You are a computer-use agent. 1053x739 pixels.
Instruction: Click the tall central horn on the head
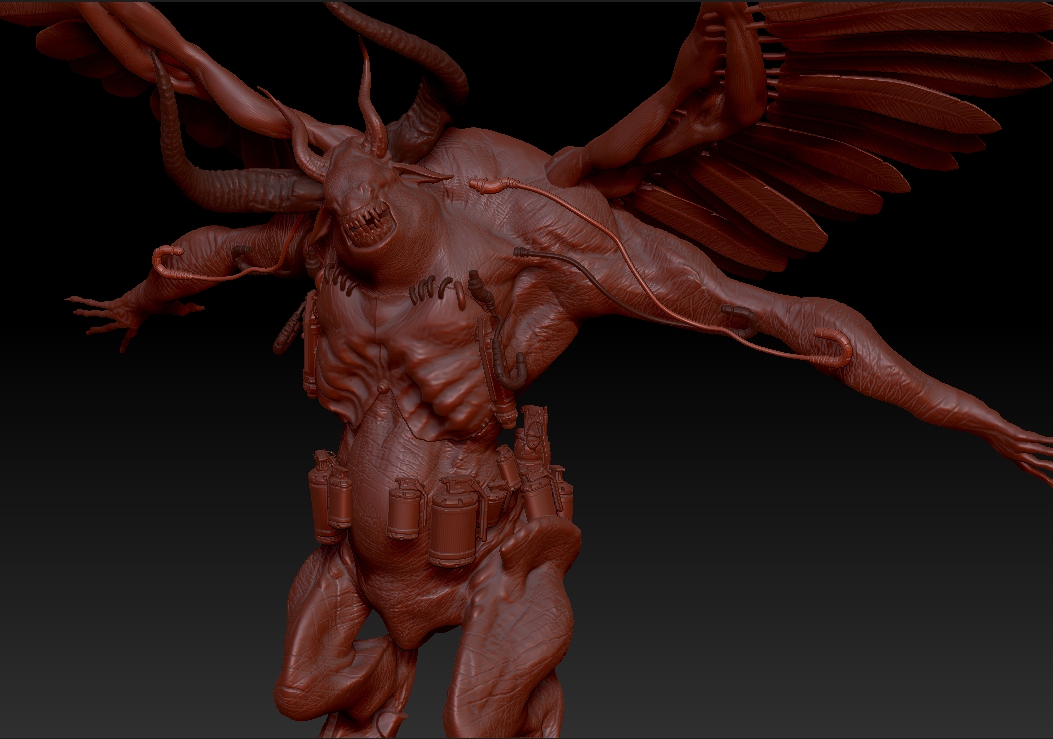[372, 97]
